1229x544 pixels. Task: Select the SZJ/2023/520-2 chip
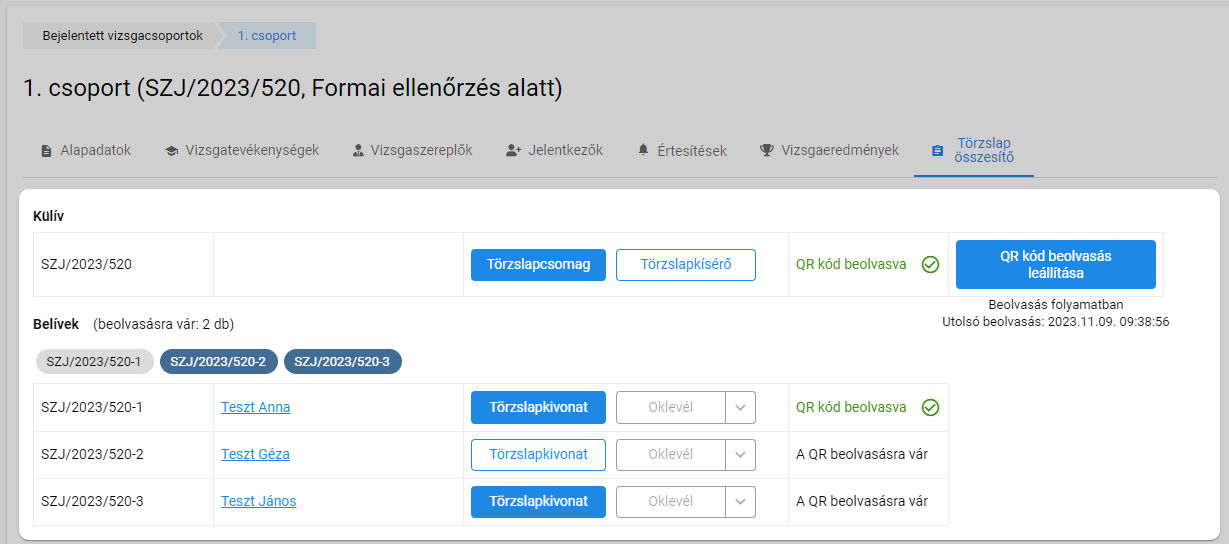click(x=218, y=361)
